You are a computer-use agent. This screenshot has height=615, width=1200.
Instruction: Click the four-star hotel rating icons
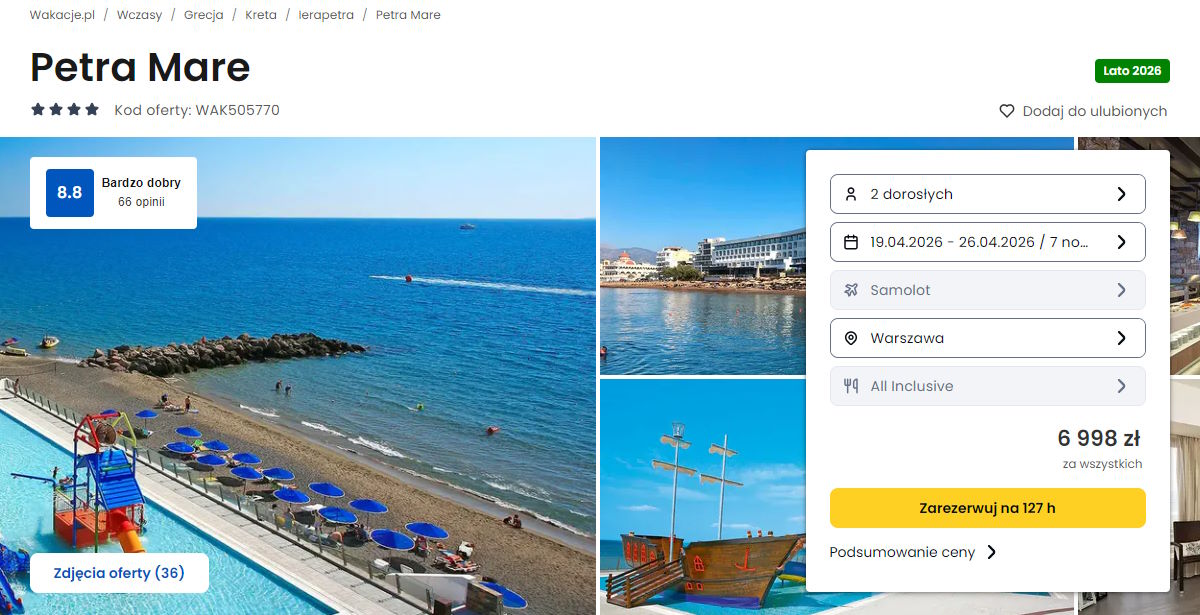(x=65, y=110)
